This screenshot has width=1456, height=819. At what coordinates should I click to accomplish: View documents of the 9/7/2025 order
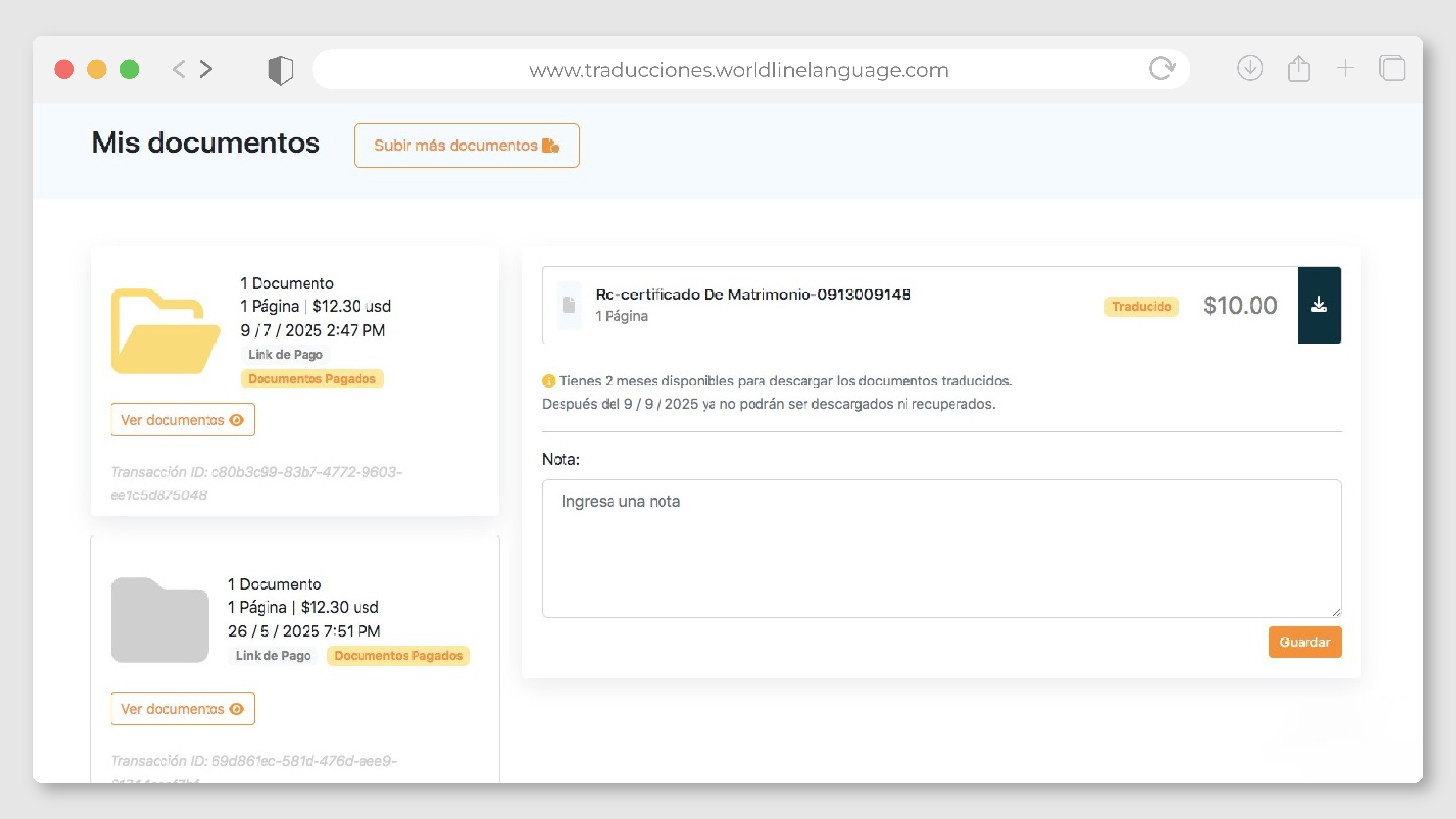182,419
